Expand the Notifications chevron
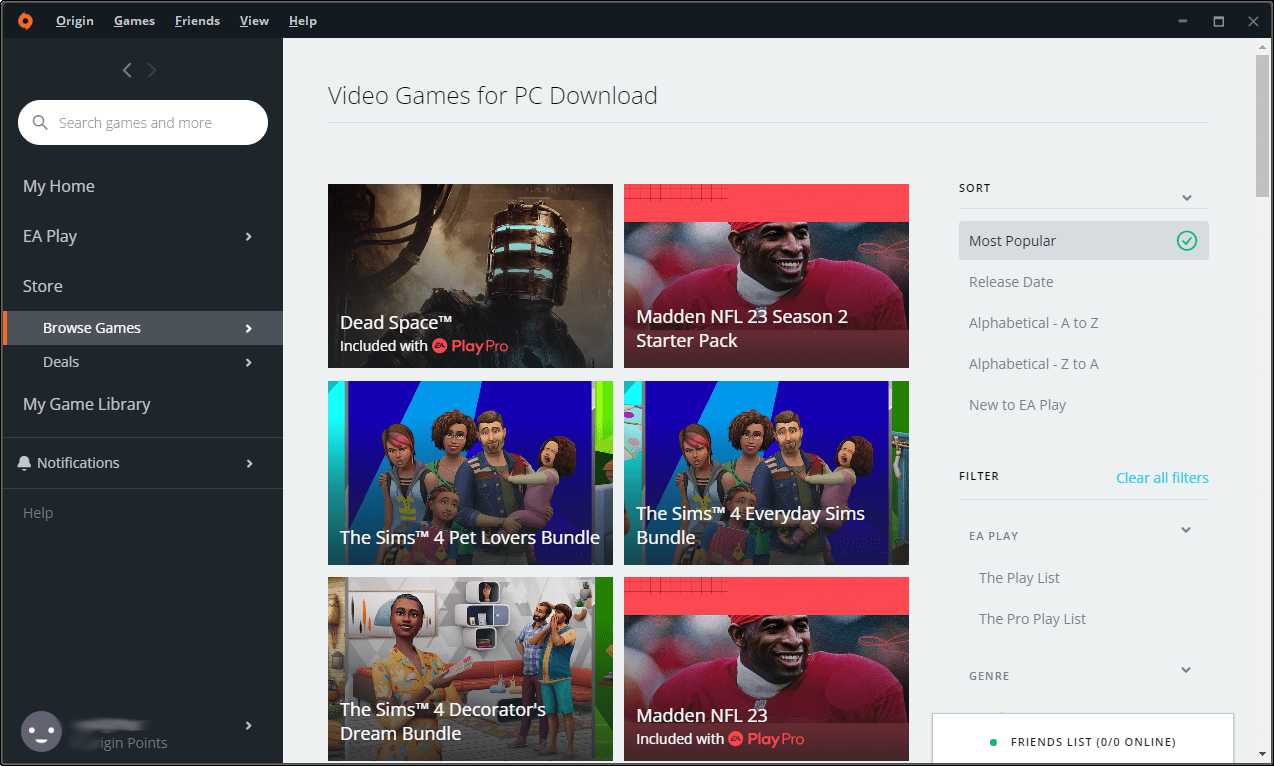1274x766 pixels. 249,463
